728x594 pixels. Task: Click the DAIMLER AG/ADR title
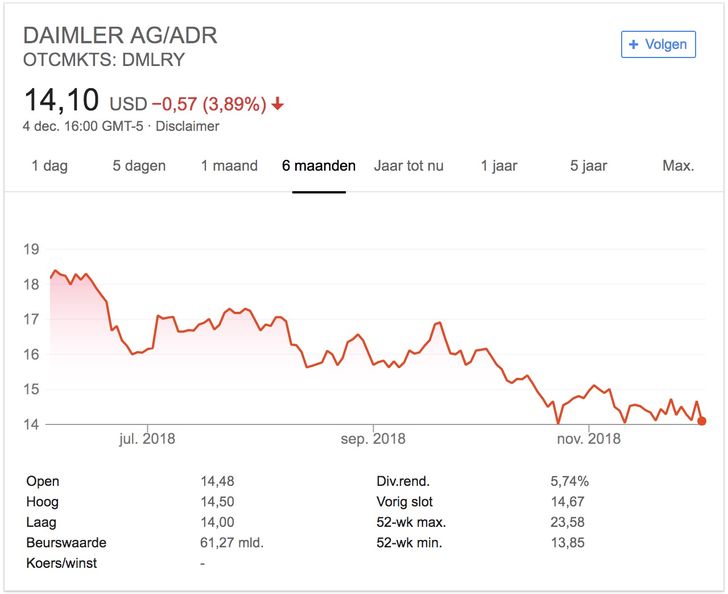coord(120,36)
